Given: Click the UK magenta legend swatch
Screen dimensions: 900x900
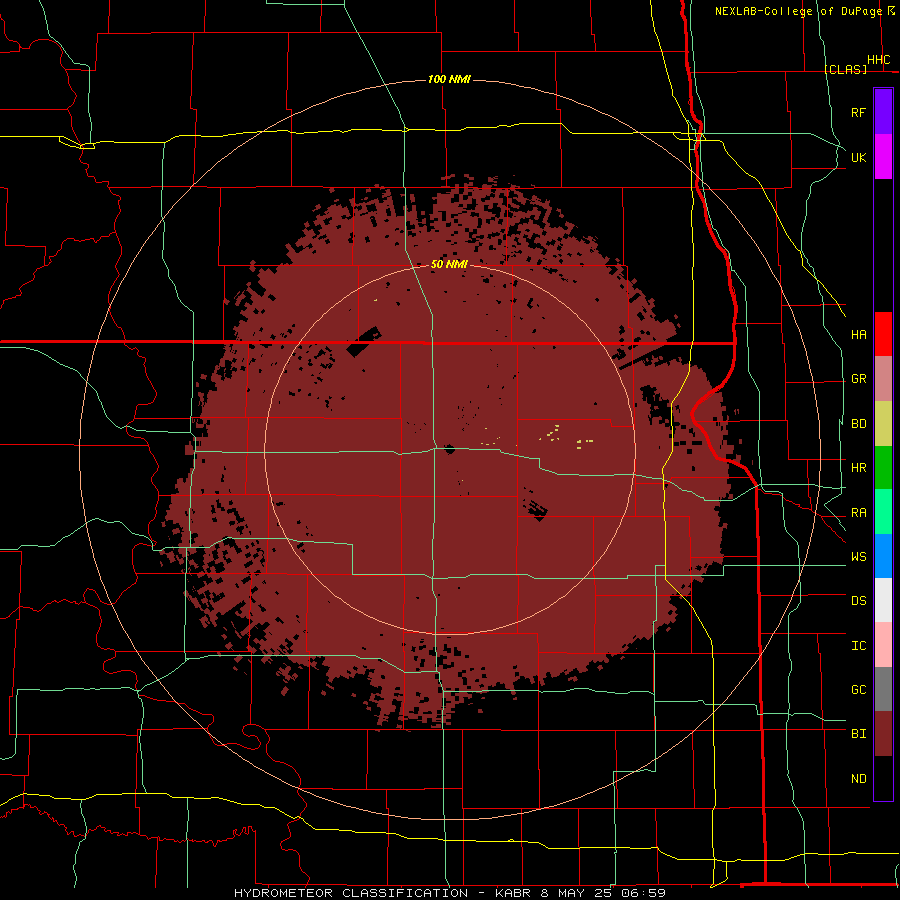Looking at the screenshot, I should [x=883, y=157].
